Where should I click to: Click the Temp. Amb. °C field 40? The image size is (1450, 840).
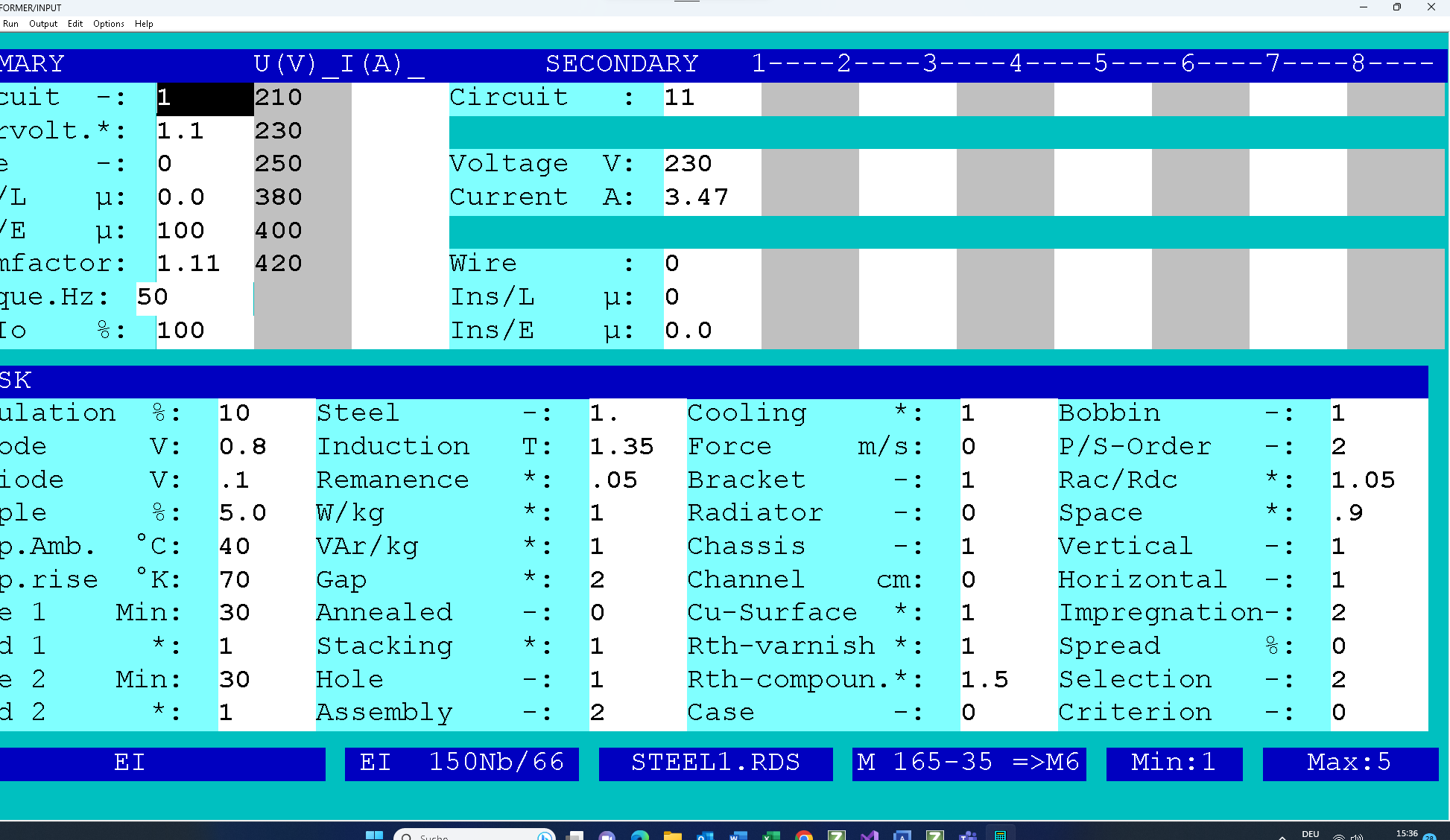tap(267, 547)
